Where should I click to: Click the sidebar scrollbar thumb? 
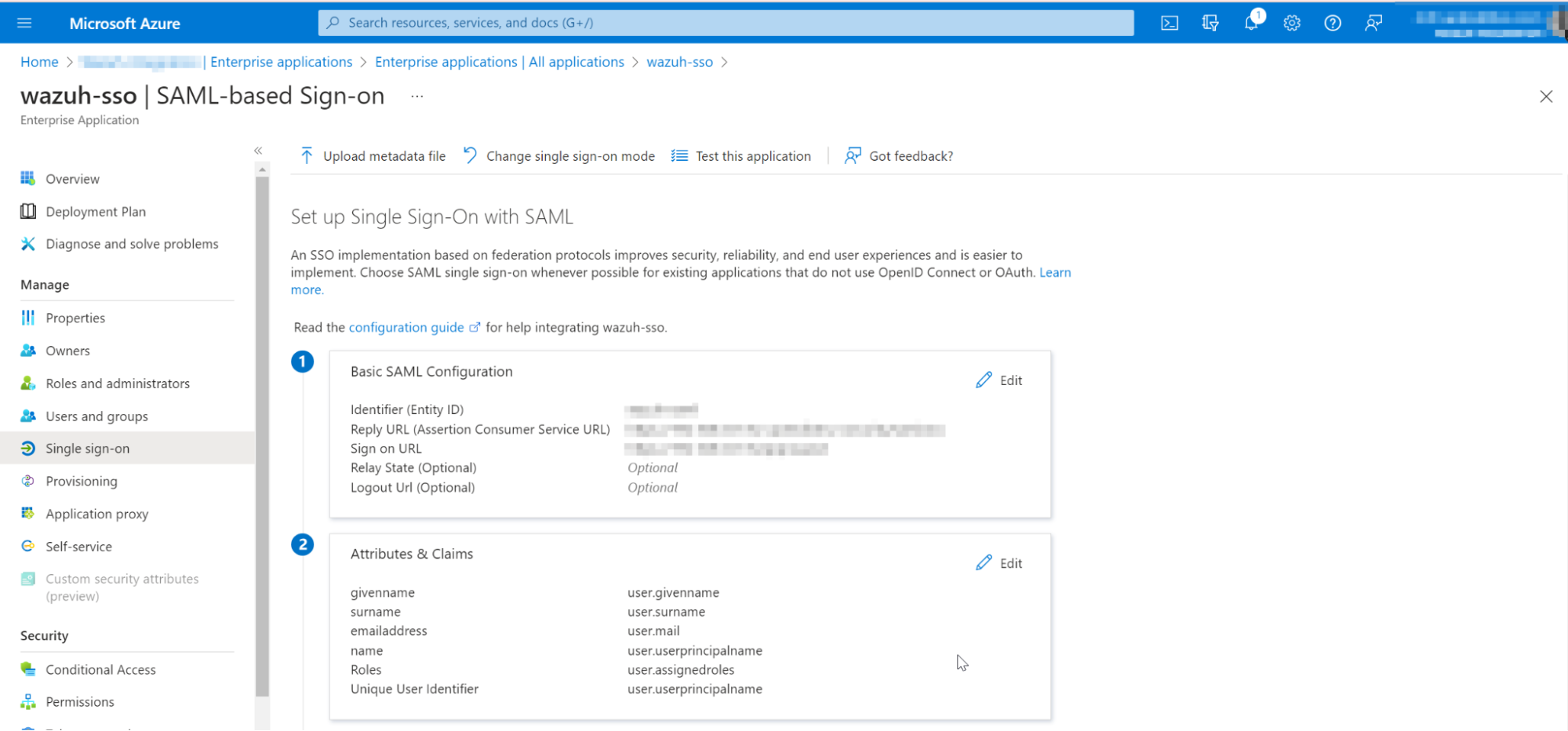[x=262, y=437]
